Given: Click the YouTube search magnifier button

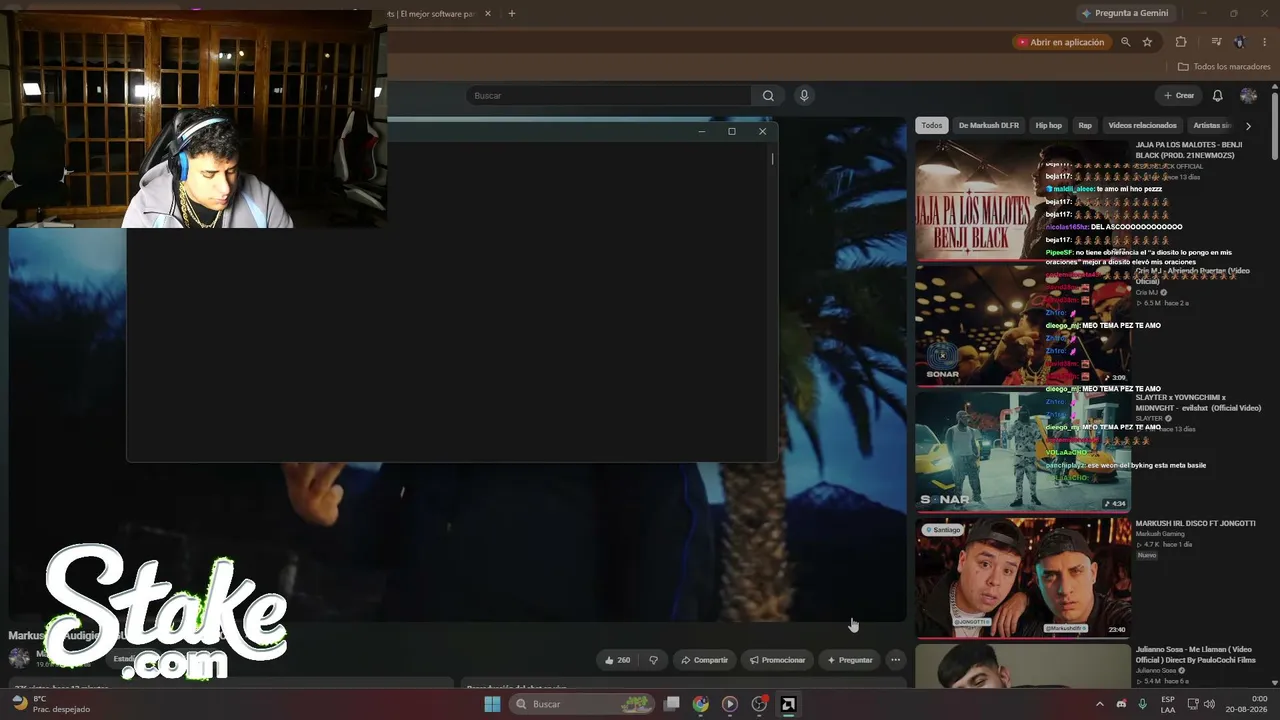Looking at the screenshot, I should pyautogui.click(x=768, y=96).
